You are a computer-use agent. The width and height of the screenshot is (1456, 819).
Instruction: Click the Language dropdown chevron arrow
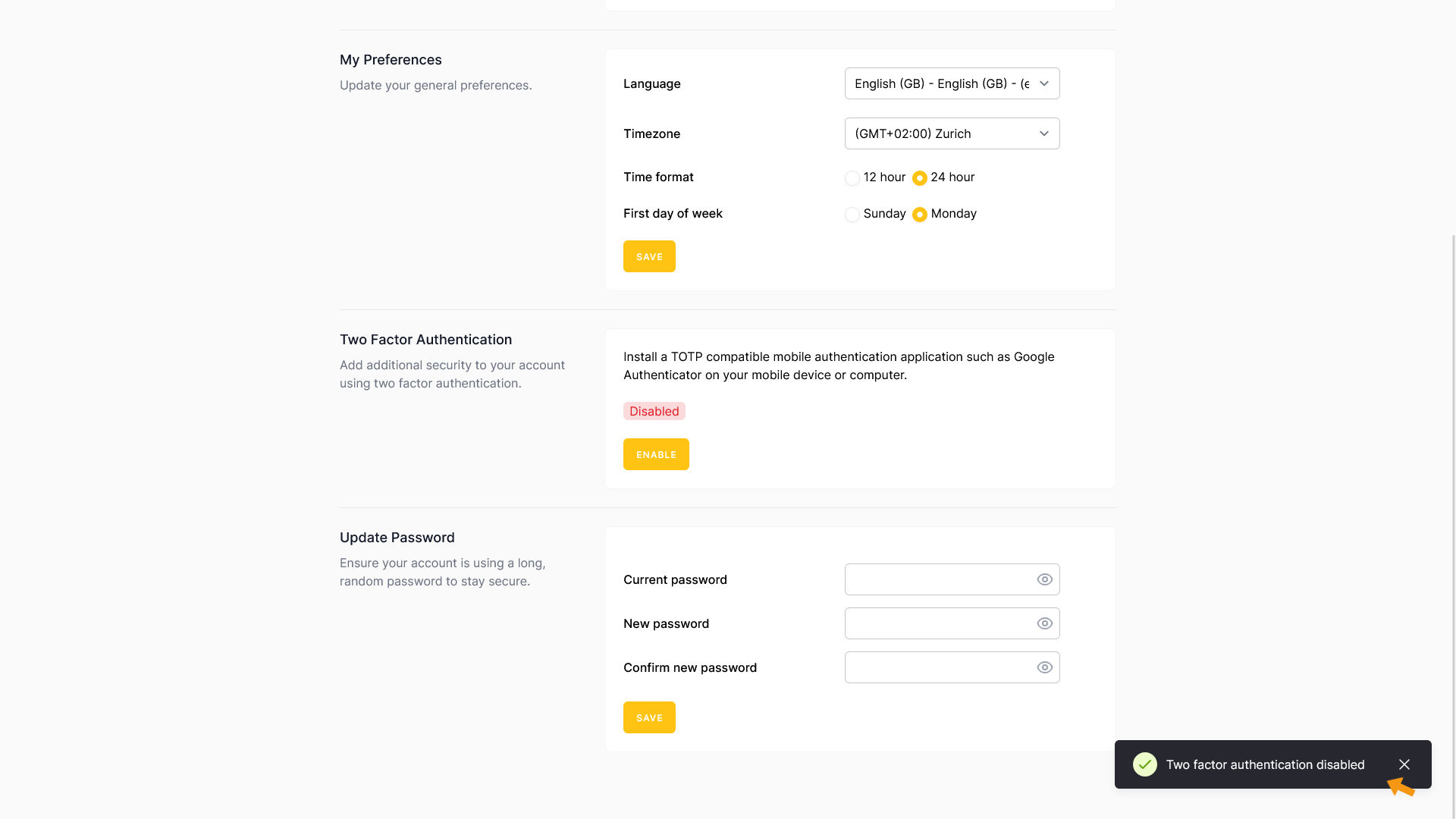click(x=1043, y=83)
